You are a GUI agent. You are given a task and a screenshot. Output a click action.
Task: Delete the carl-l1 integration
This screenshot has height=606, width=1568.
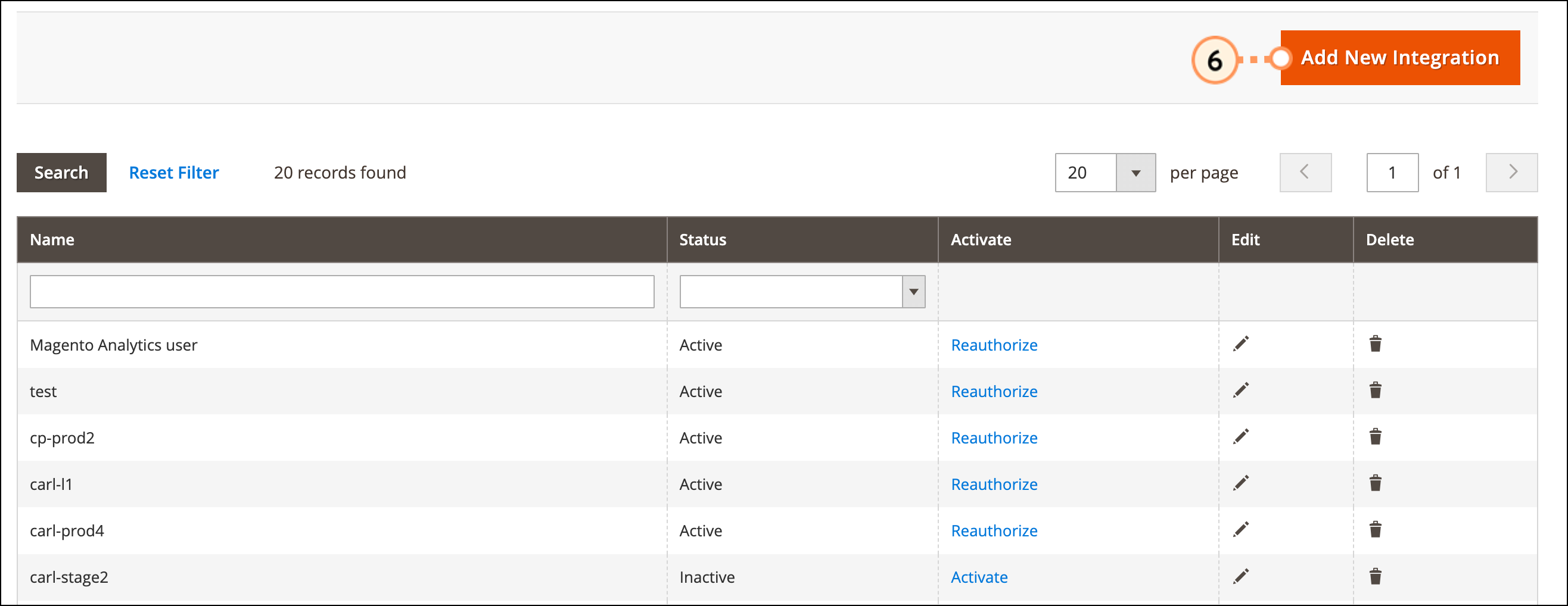[x=1375, y=483]
